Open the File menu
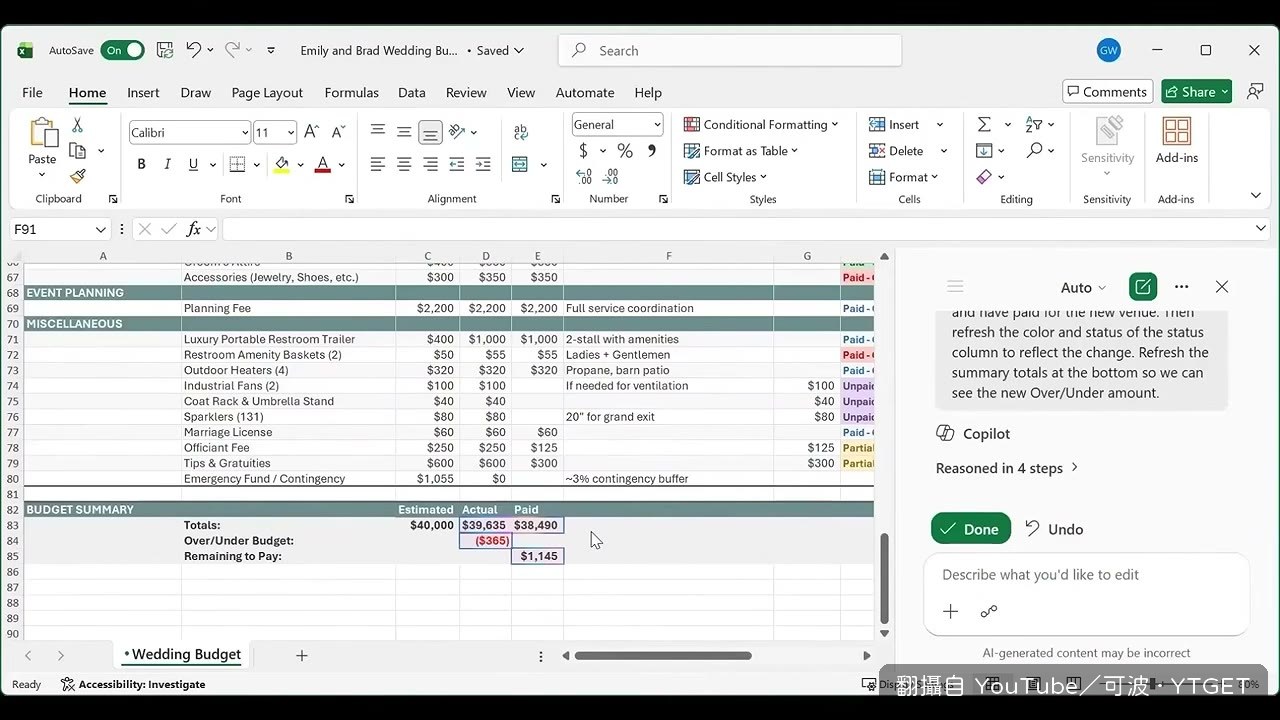Image resolution: width=1280 pixels, height=720 pixels. point(33,92)
